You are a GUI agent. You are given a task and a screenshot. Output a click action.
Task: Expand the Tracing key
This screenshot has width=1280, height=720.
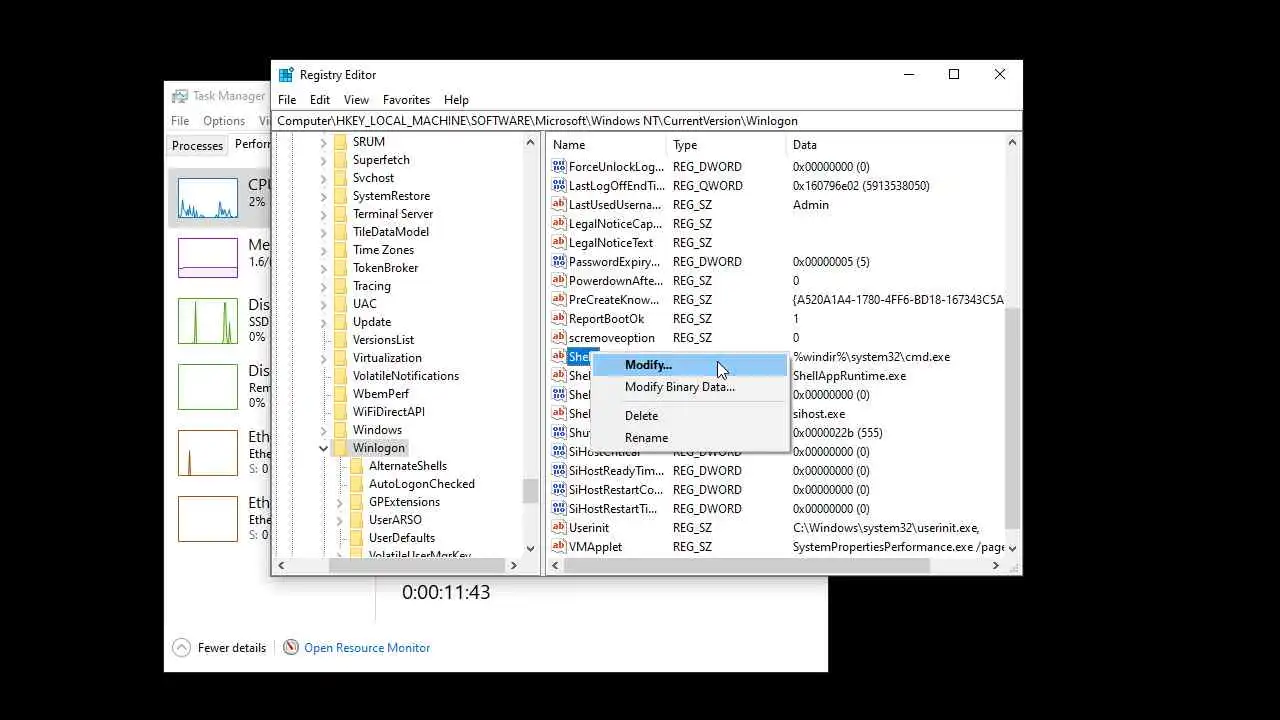(323, 286)
